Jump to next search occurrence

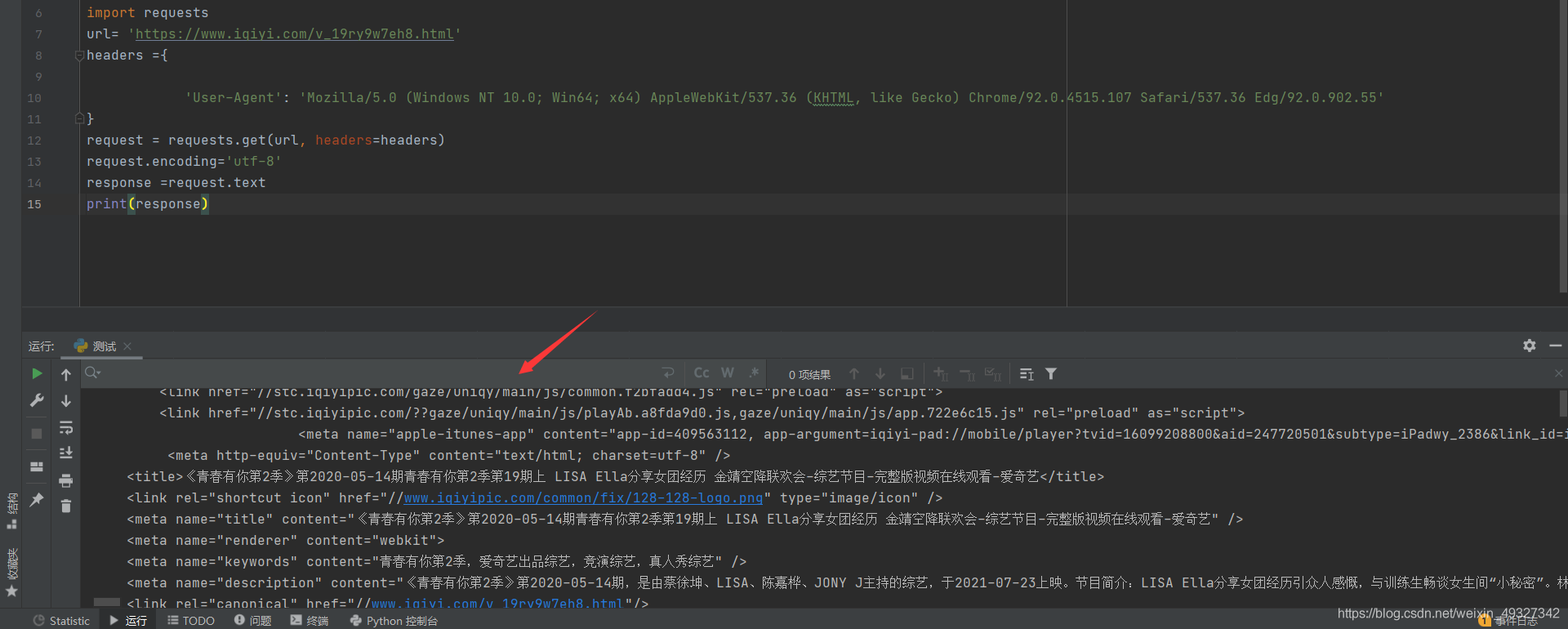tap(880, 373)
